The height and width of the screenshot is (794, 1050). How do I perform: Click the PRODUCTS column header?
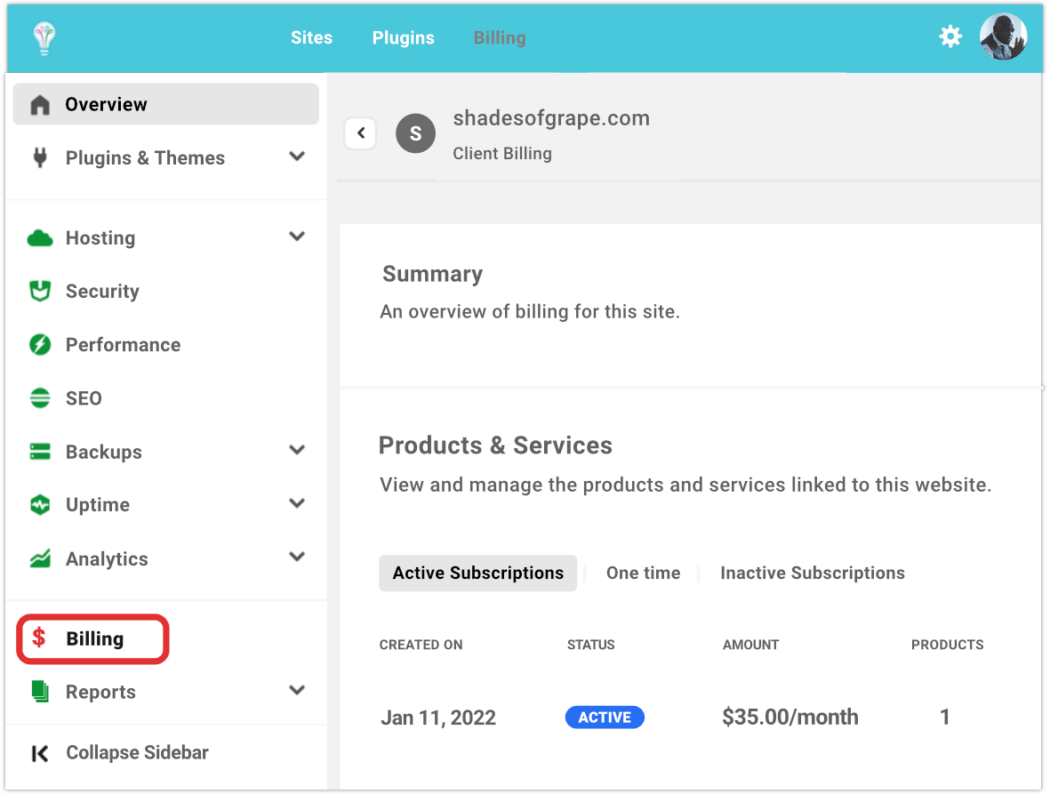pos(947,645)
